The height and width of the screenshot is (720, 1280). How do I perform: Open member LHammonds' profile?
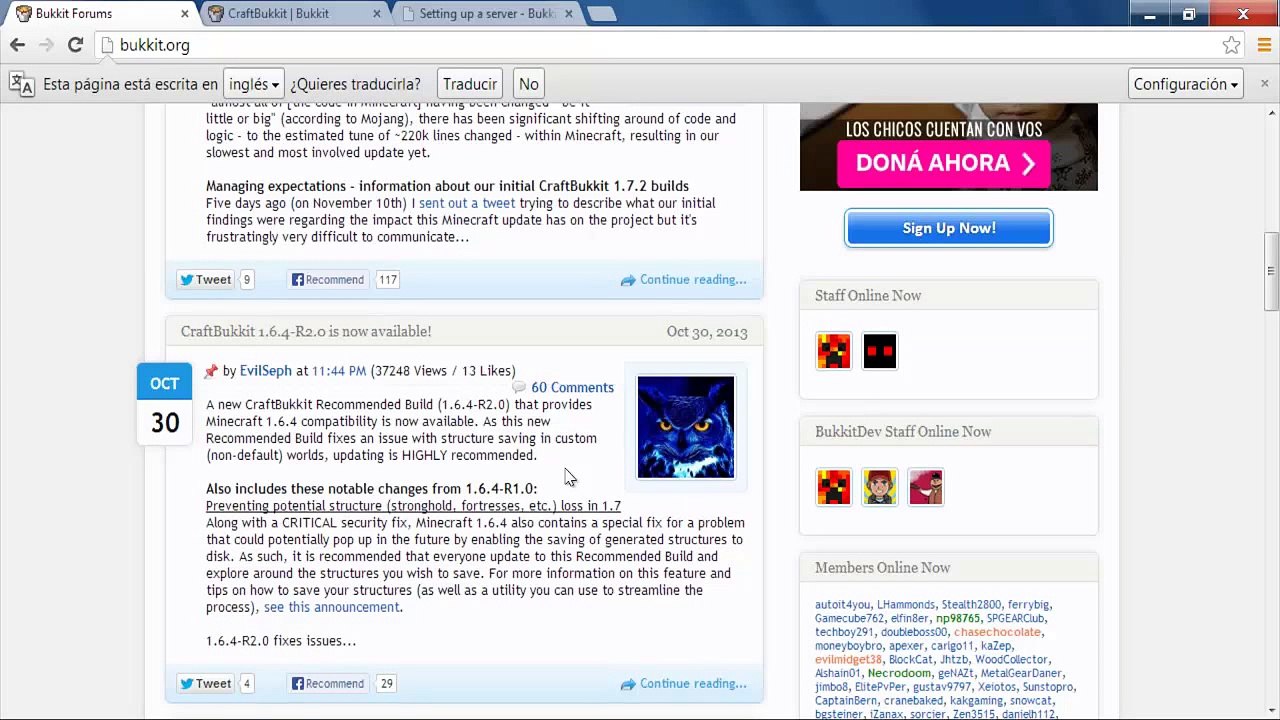906,605
